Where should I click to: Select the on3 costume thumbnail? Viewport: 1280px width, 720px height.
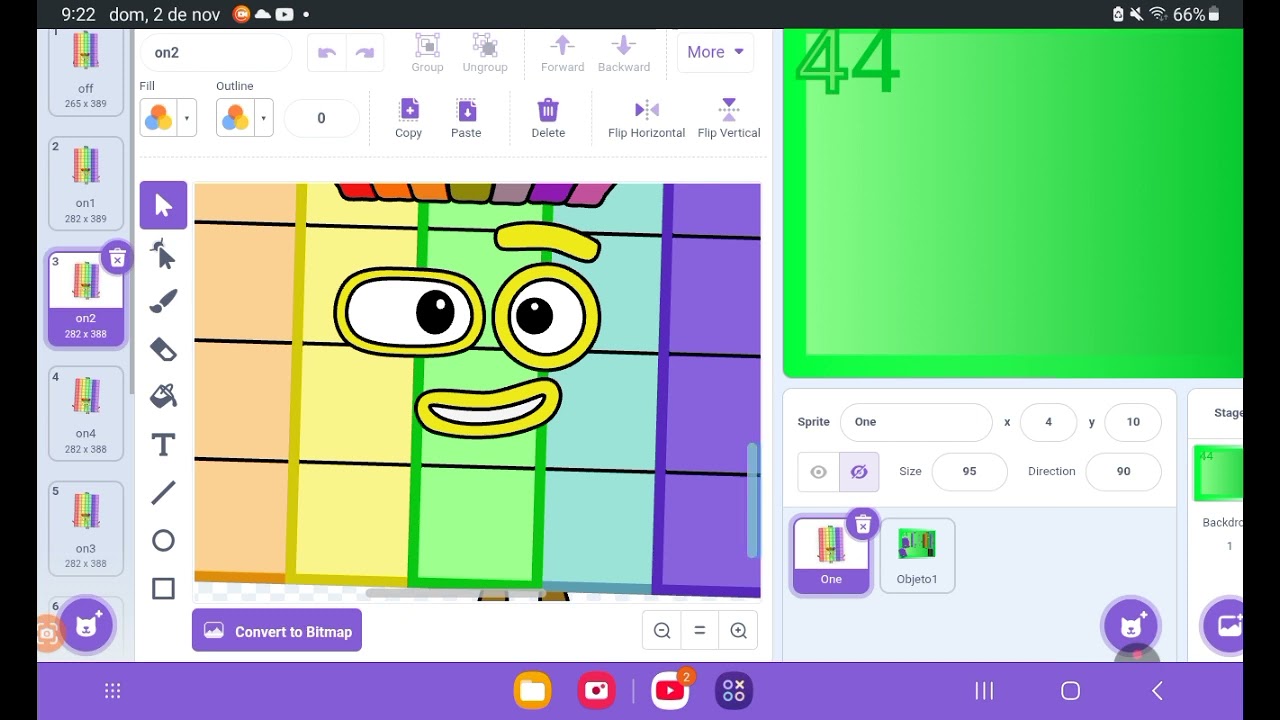click(86, 527)
